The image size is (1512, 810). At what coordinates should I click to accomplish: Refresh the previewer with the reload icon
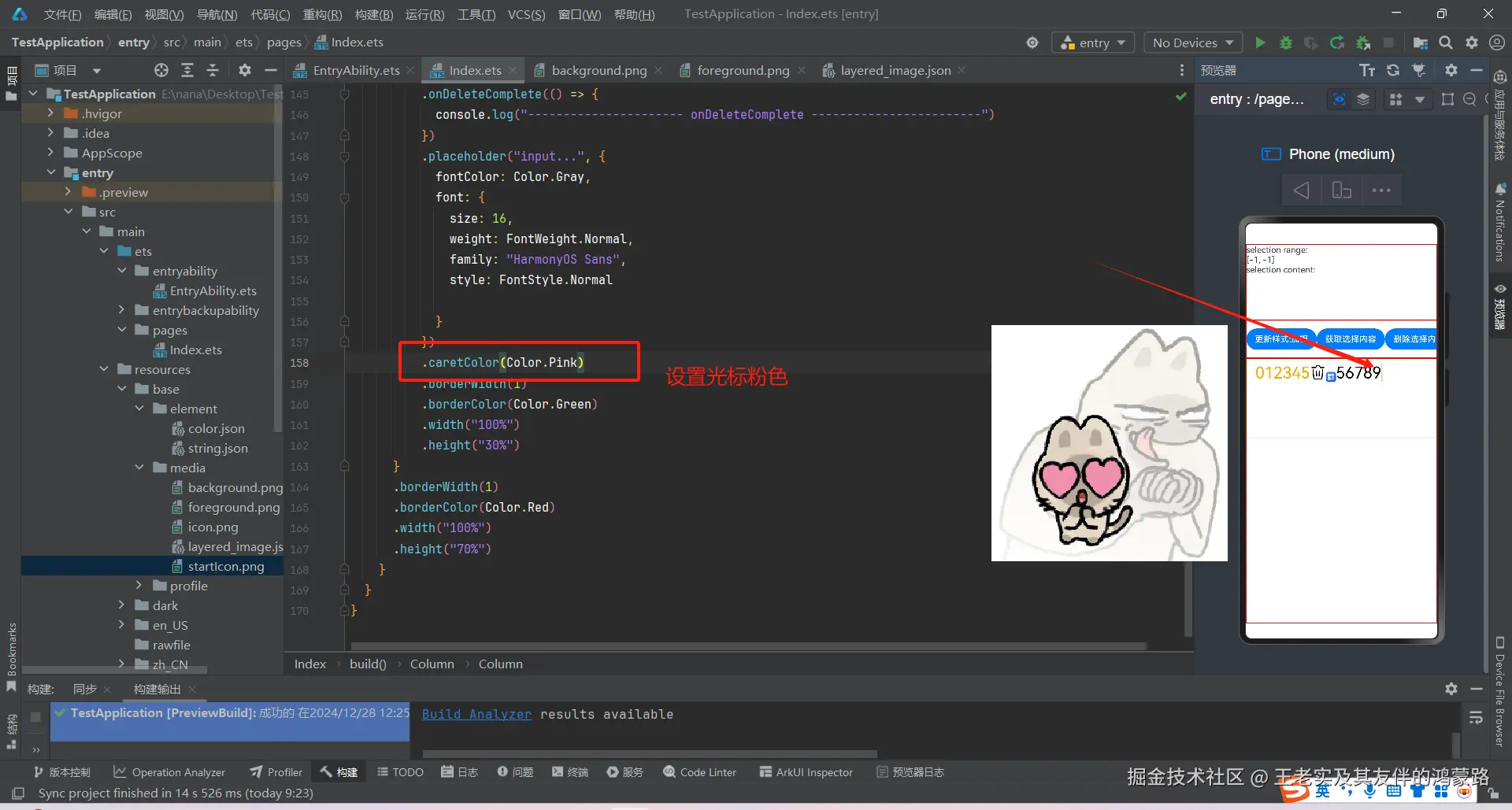coord(1393,70)
